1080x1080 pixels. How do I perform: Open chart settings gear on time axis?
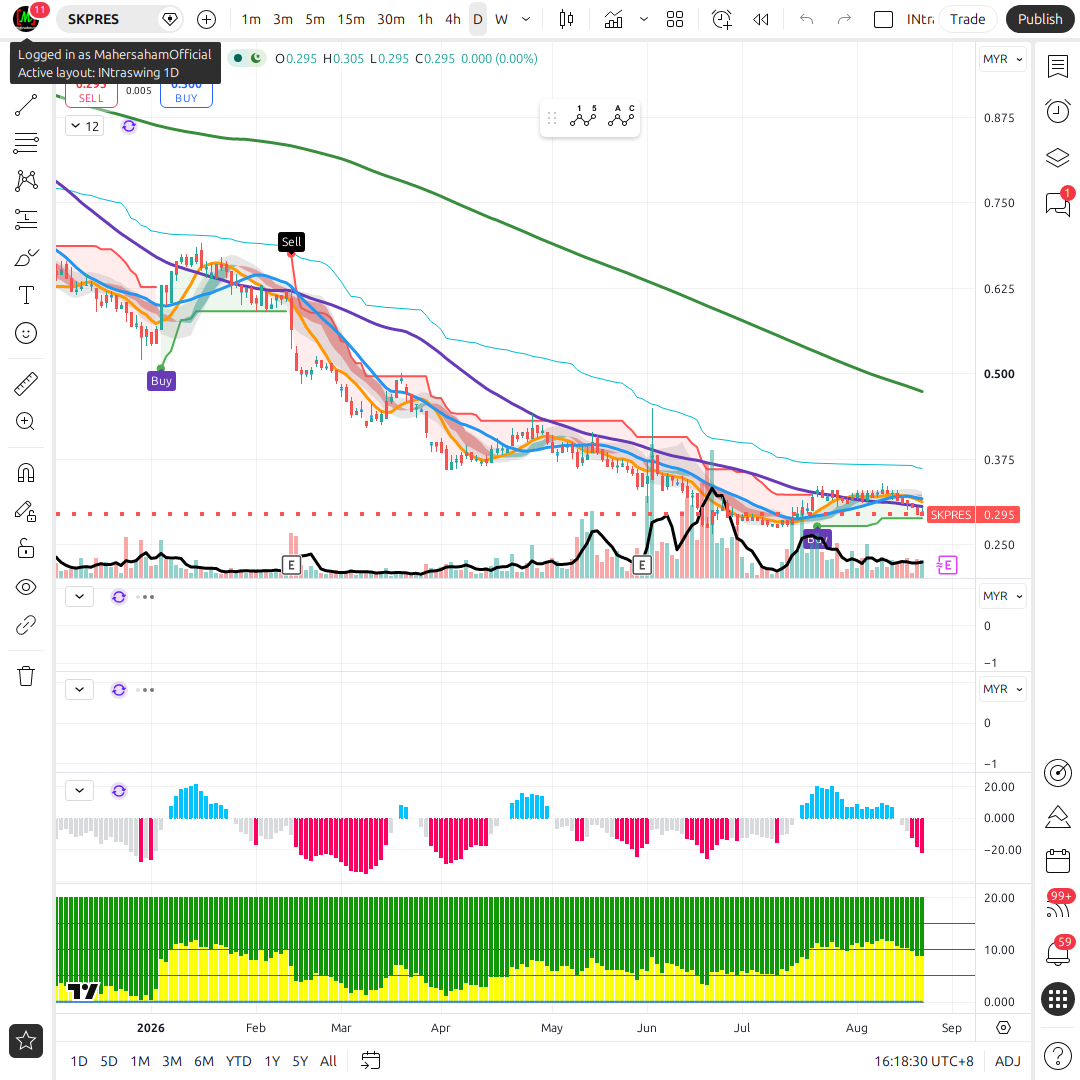click(x=1004, y=1028)
